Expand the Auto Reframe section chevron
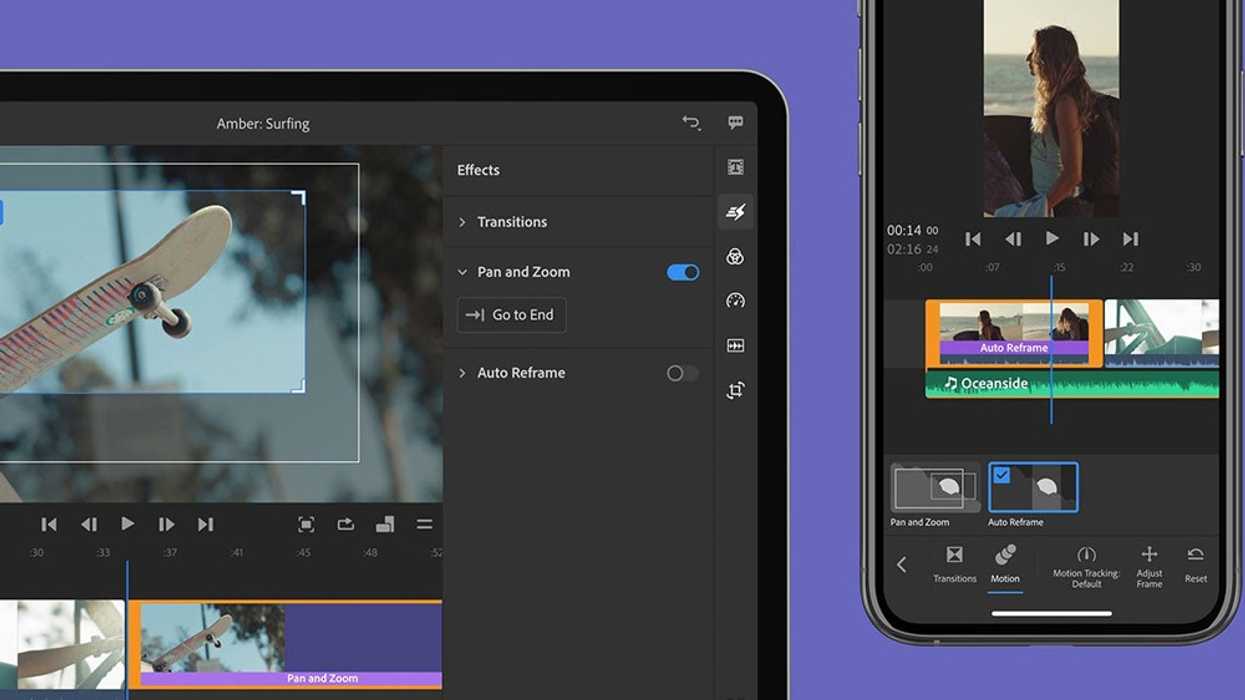Screen dimensions: 1245x700 click(462, 373)
